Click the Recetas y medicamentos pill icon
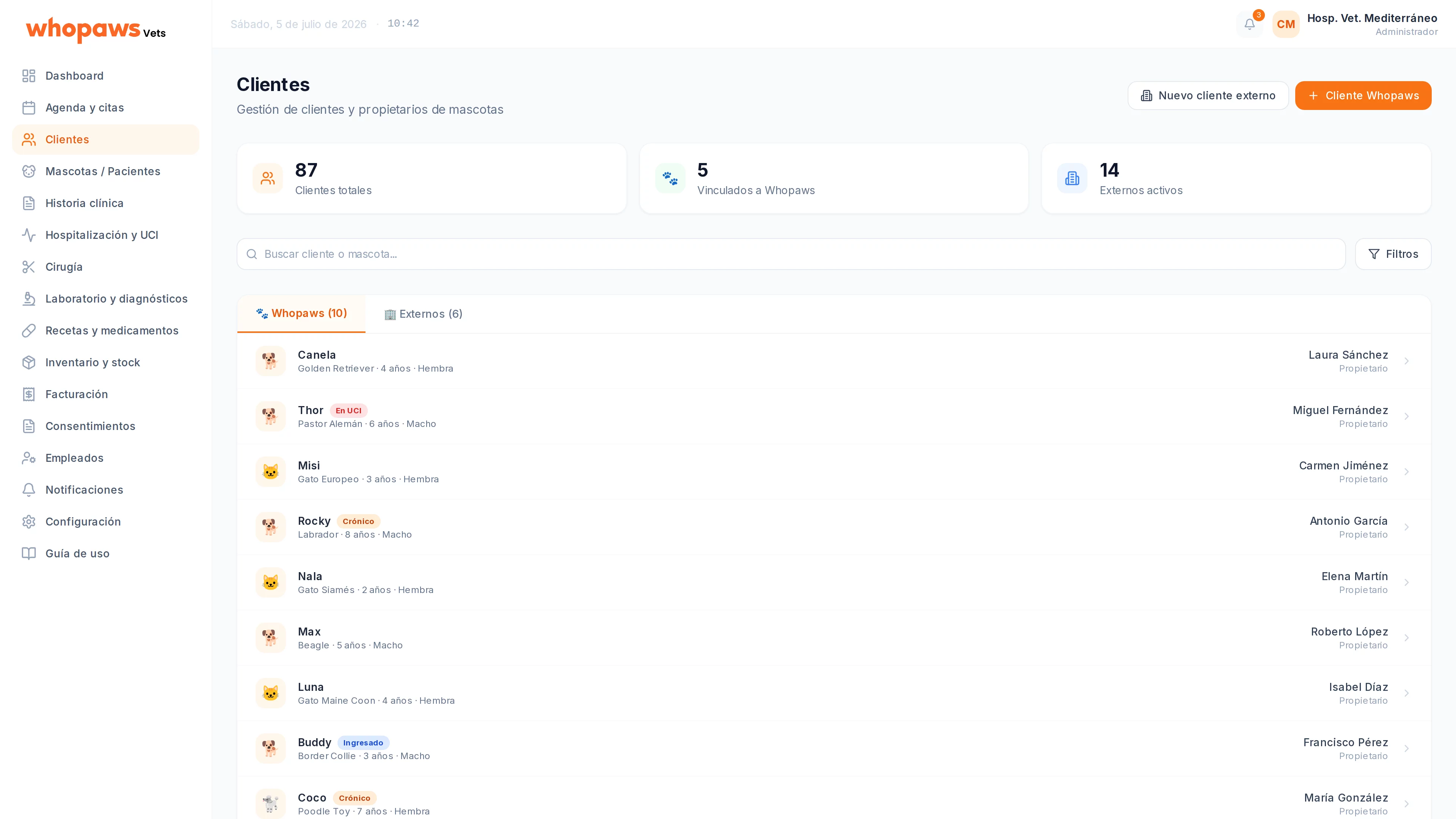Image resolution: width=1456 pixels, height=819 pixels. click(x=29, y=330)
